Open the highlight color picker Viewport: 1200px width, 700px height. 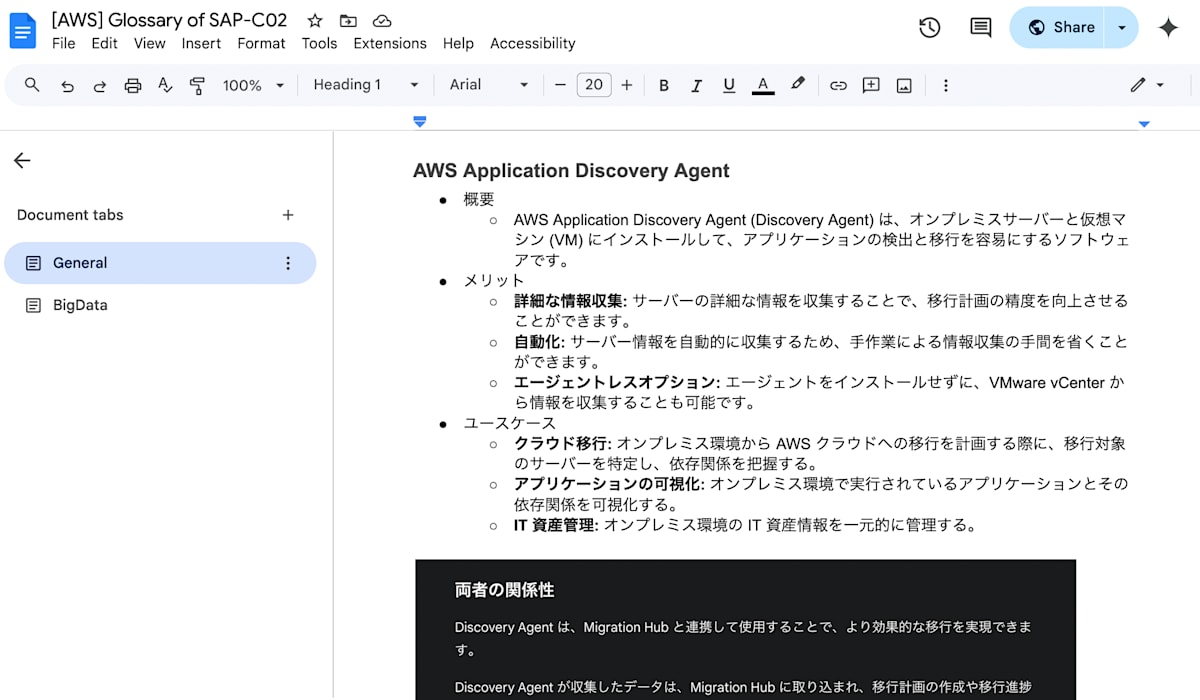[x=797, y=86]
